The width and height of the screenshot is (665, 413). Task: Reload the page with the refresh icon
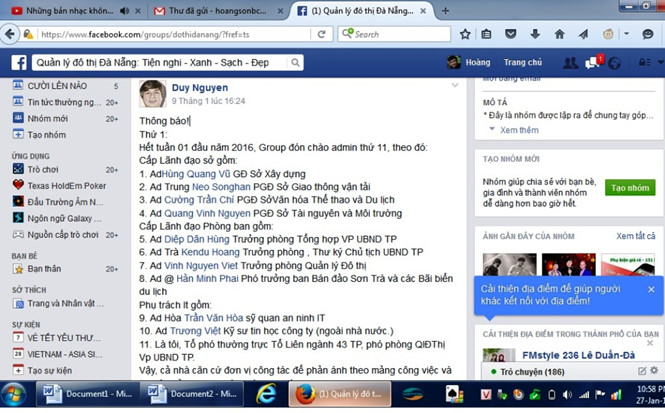click(321, 34)
